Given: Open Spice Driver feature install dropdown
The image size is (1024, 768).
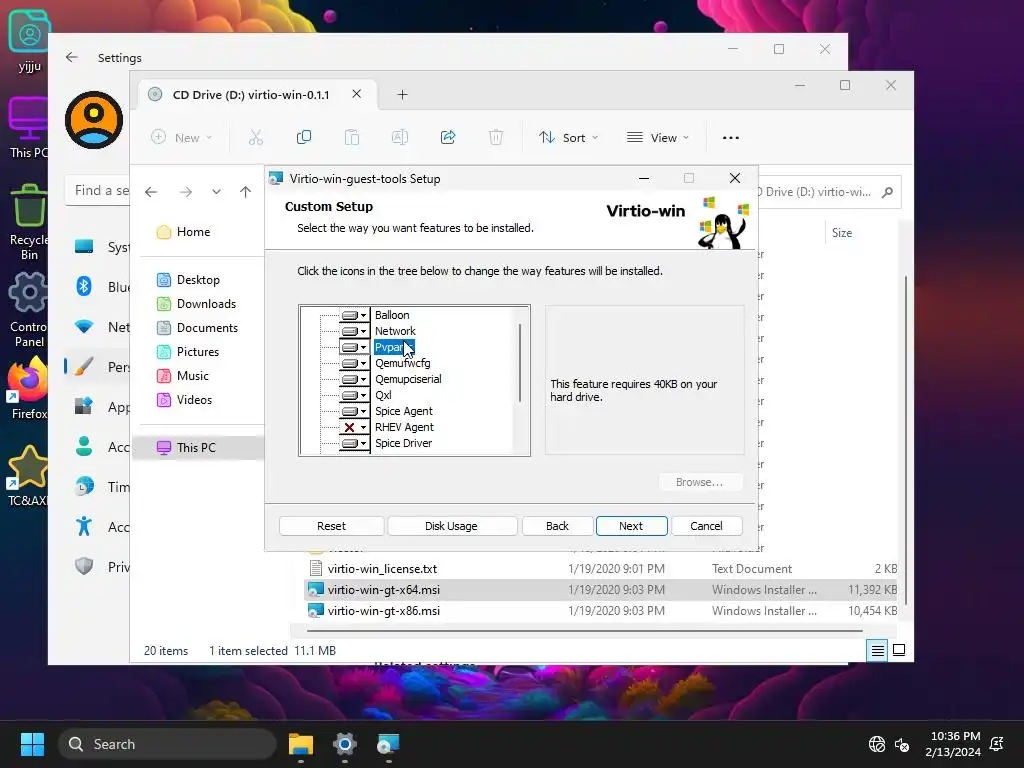Looking at the screenshot, I should [355, 443].
